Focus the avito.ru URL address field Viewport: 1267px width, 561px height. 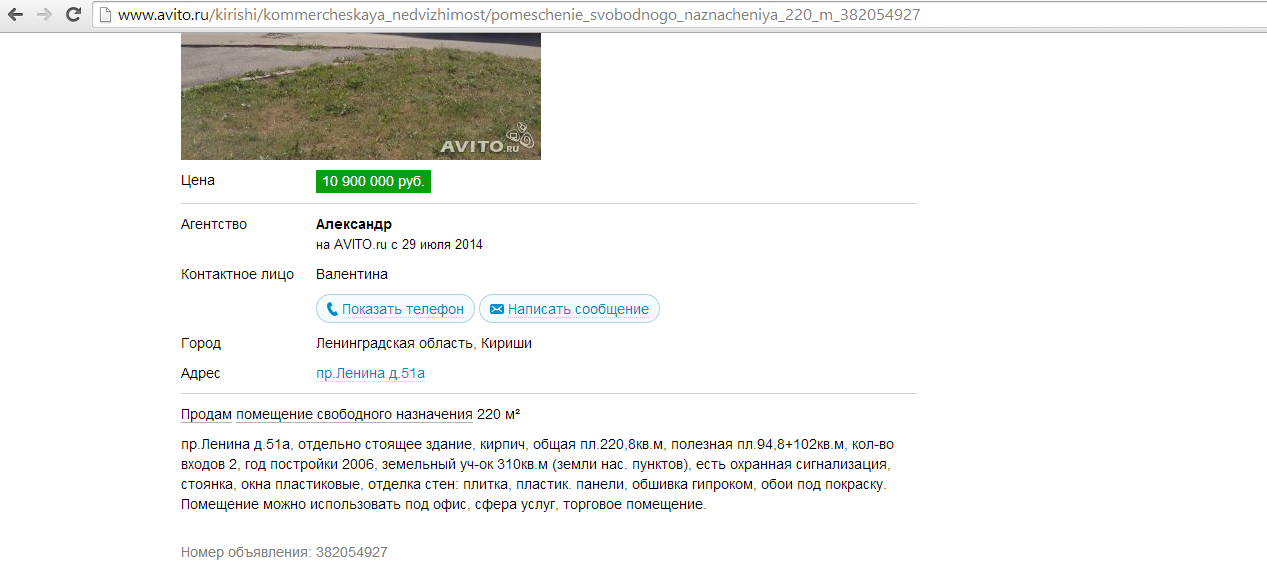pos(680,15)
